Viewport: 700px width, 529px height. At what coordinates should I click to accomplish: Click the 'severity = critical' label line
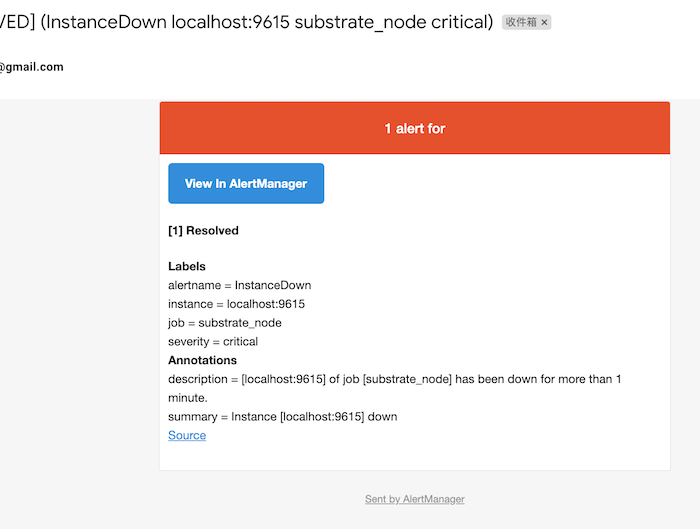[x=213, y=342]
